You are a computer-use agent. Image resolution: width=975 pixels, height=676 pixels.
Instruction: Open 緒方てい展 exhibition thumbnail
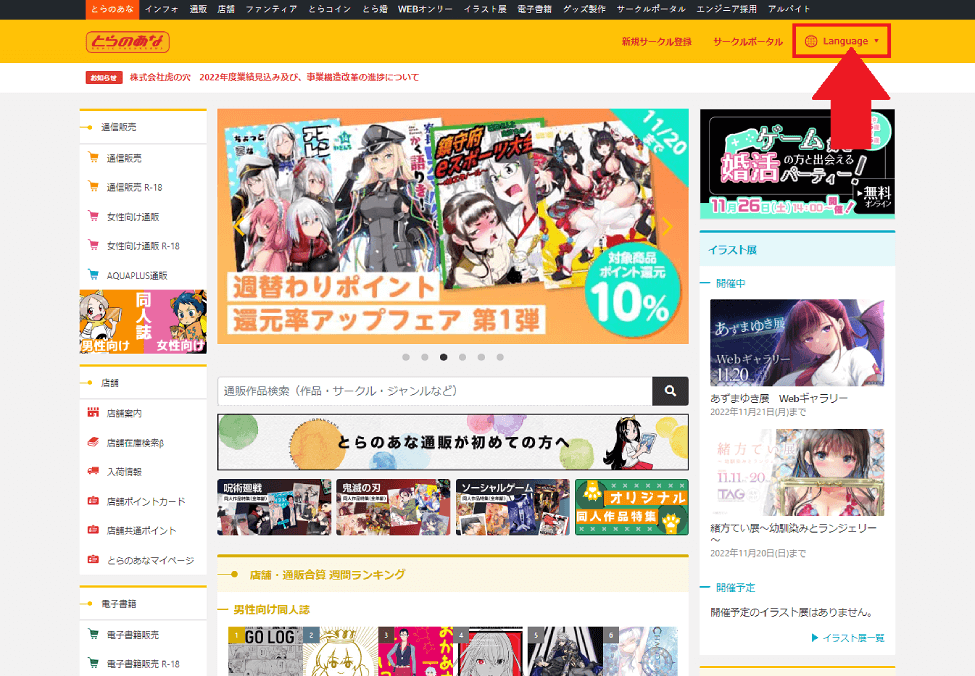pyautogui.click(x=797, y=473)
